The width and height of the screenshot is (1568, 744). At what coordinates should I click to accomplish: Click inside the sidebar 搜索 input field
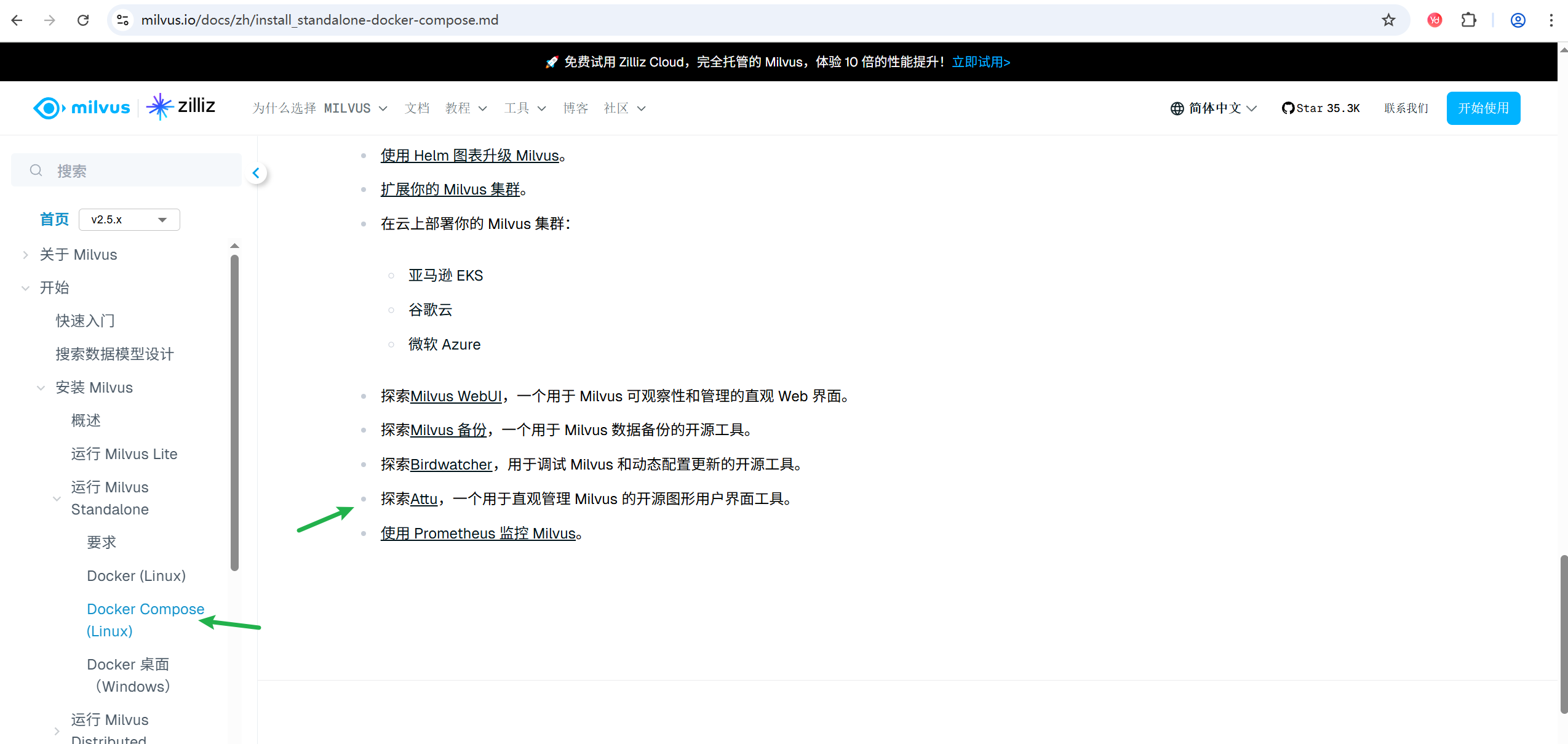(x=123, y=170)
